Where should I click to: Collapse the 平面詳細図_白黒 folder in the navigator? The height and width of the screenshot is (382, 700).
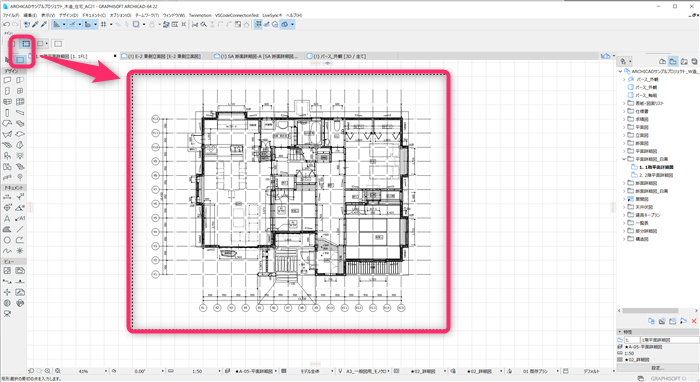[x=624, y=159]
